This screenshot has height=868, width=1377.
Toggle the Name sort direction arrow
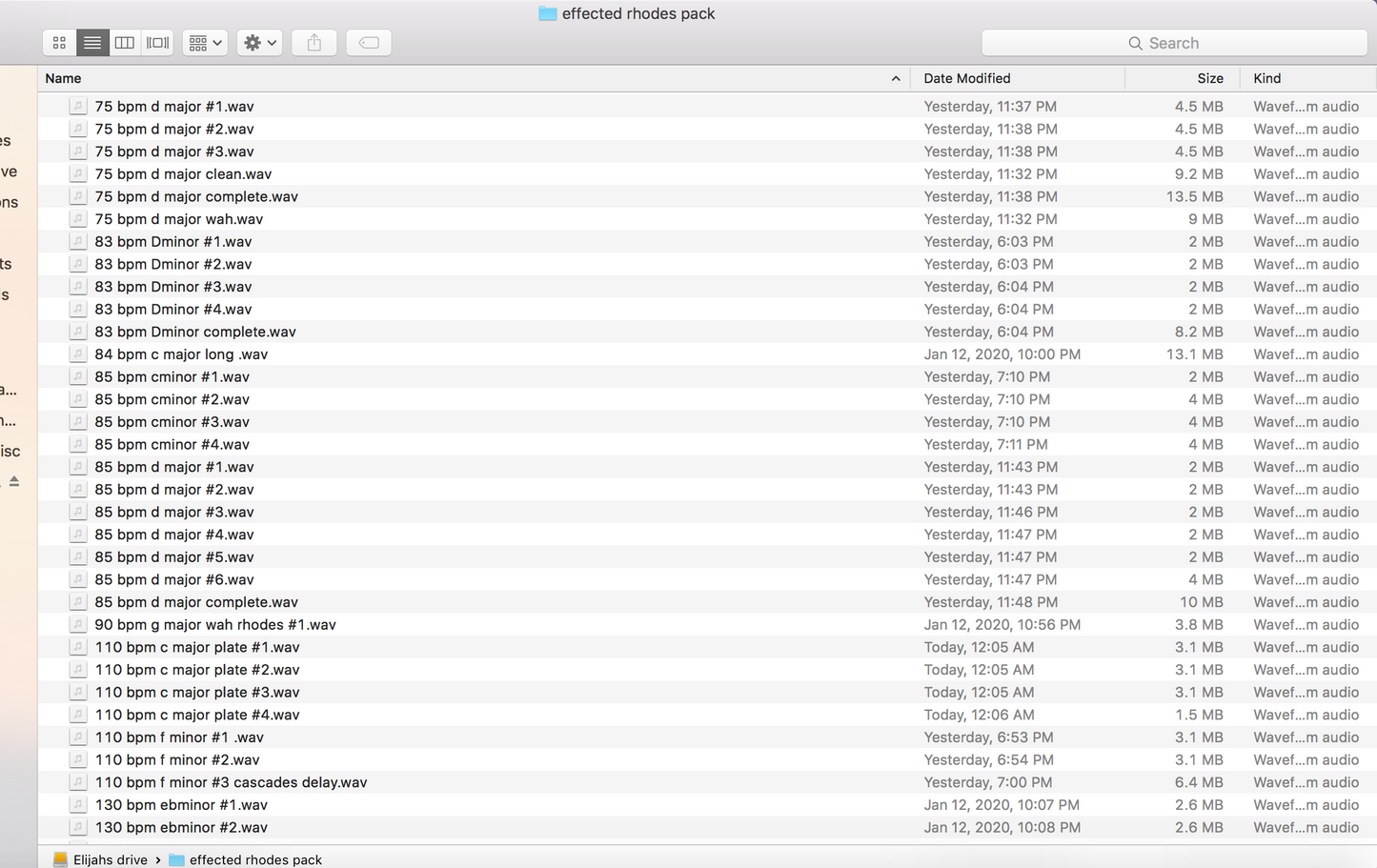click(x=896, y=78)
